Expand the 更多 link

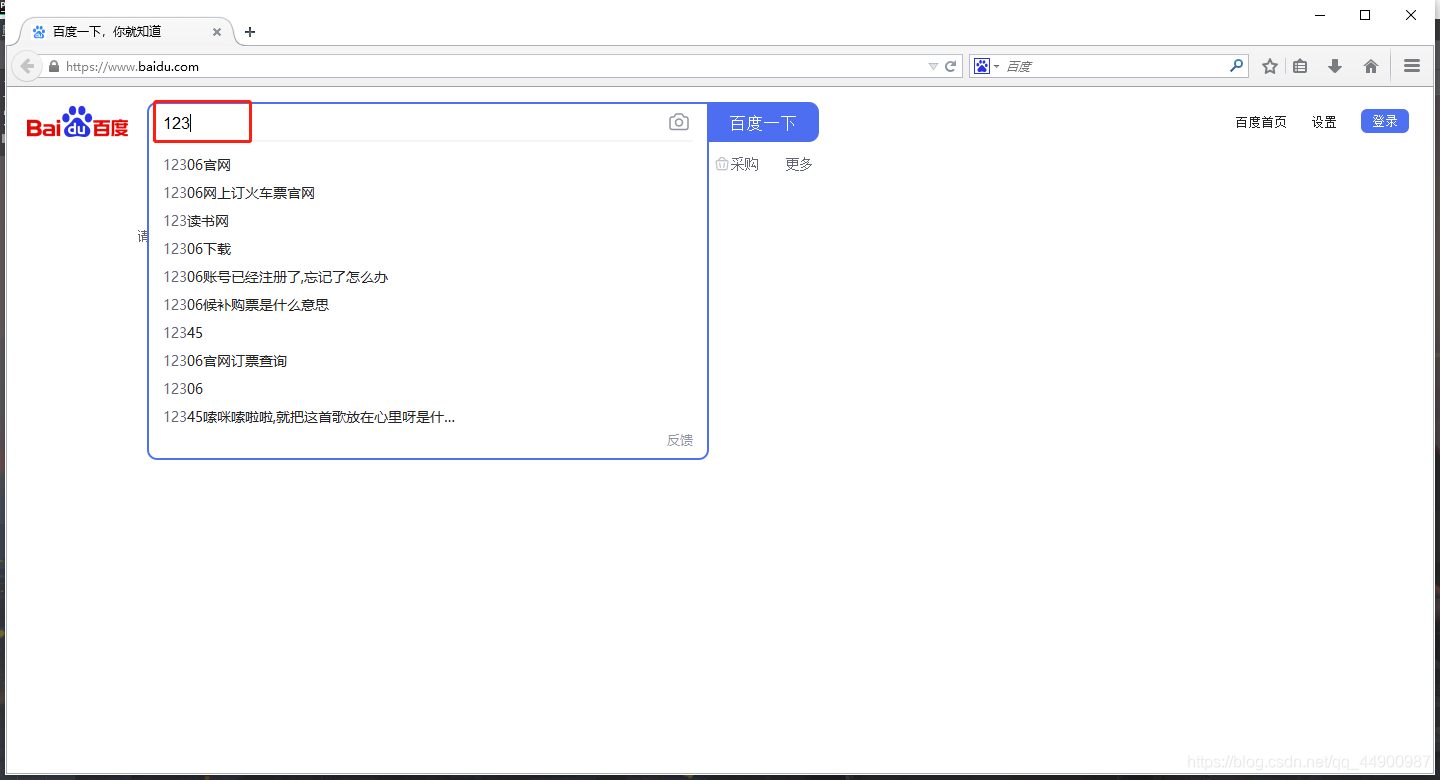tap(799, 165)
